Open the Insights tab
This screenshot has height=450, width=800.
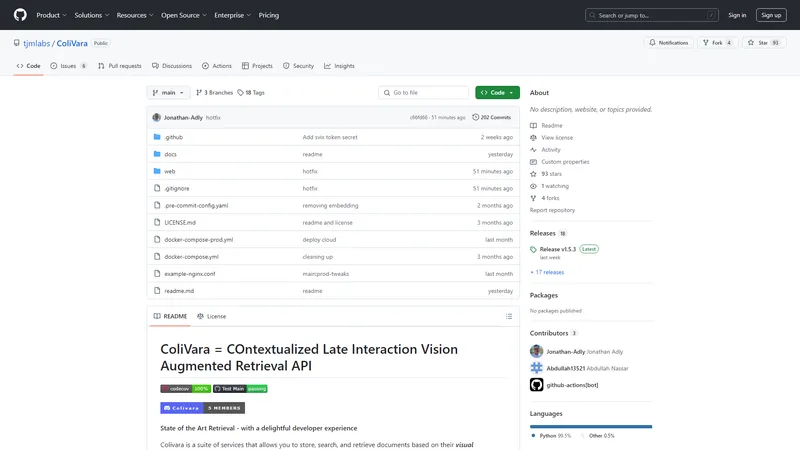click(x=339, y=66)
